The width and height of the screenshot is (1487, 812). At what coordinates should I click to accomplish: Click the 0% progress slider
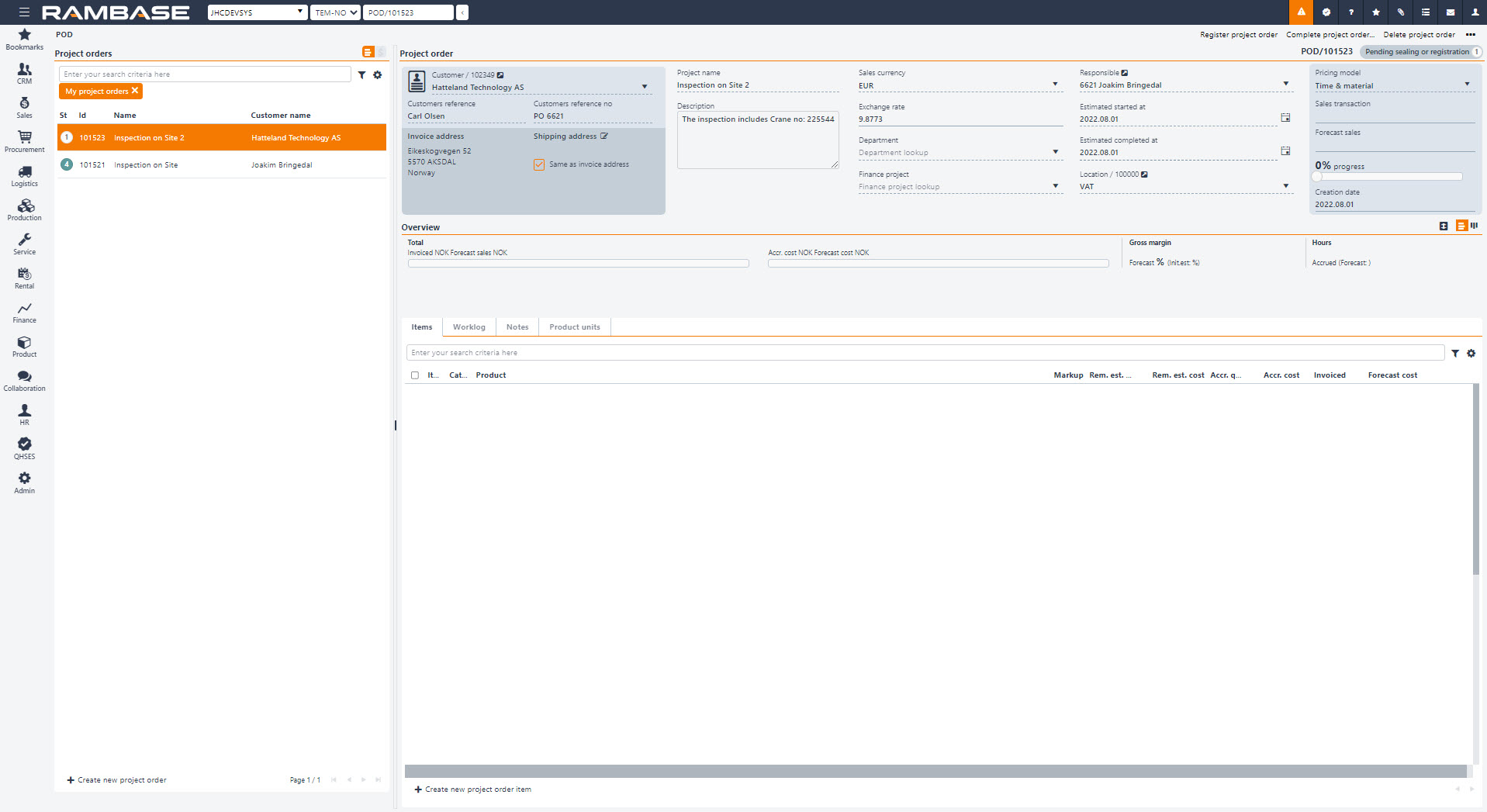point(1388,177)
